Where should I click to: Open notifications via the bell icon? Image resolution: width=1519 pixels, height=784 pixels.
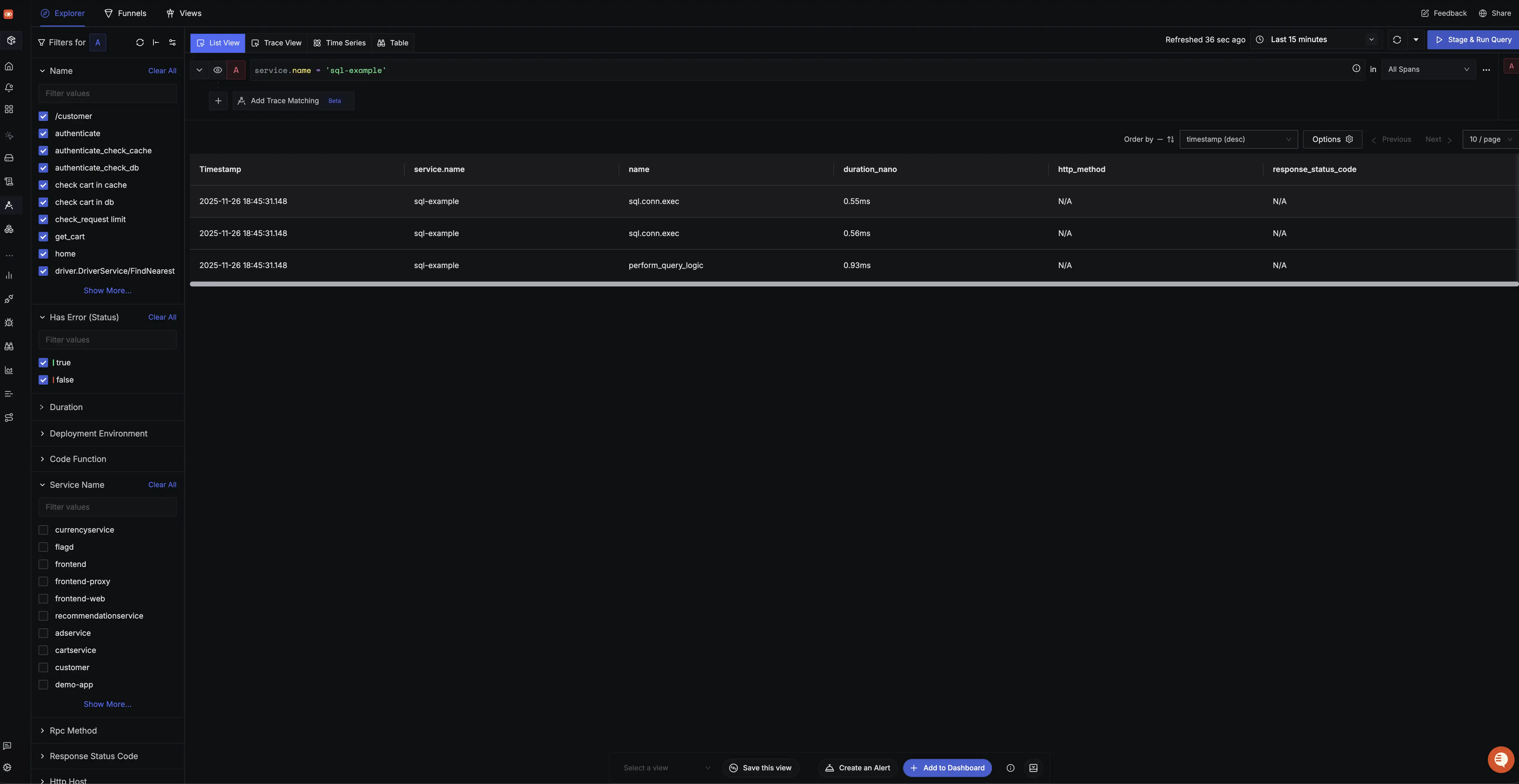click(x=9, y=87)
